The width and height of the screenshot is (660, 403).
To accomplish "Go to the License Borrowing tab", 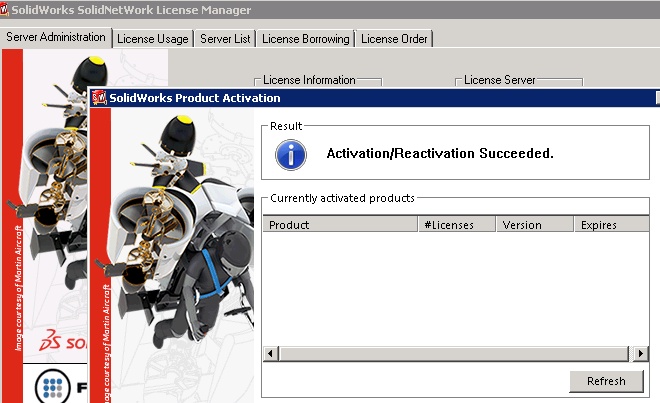I will pyautogui.click(x=306, y=39).
